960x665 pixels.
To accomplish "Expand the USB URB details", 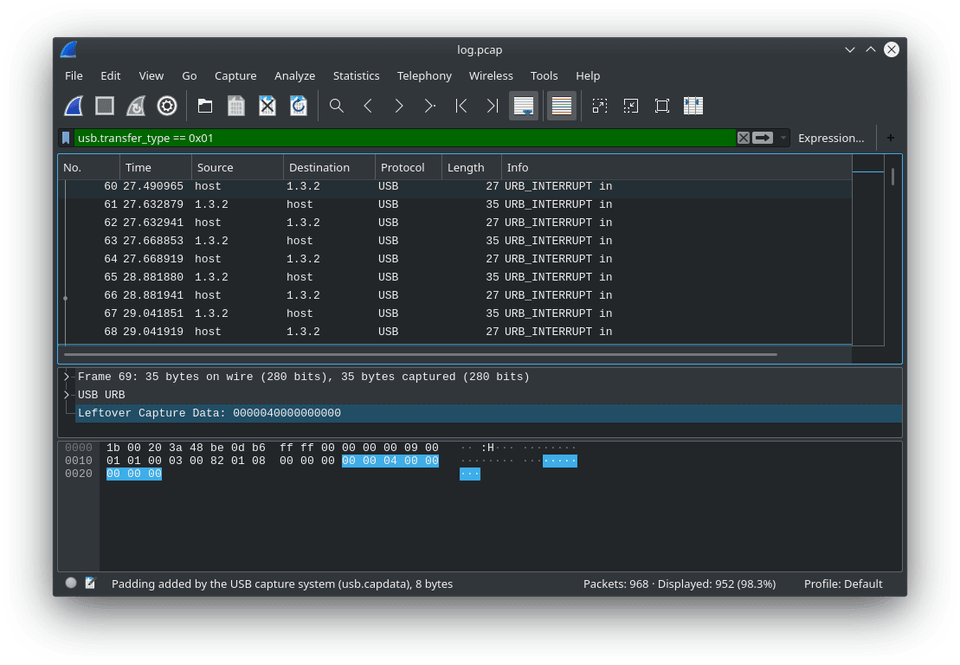I will pyautogui.click(x=67, y=395).
